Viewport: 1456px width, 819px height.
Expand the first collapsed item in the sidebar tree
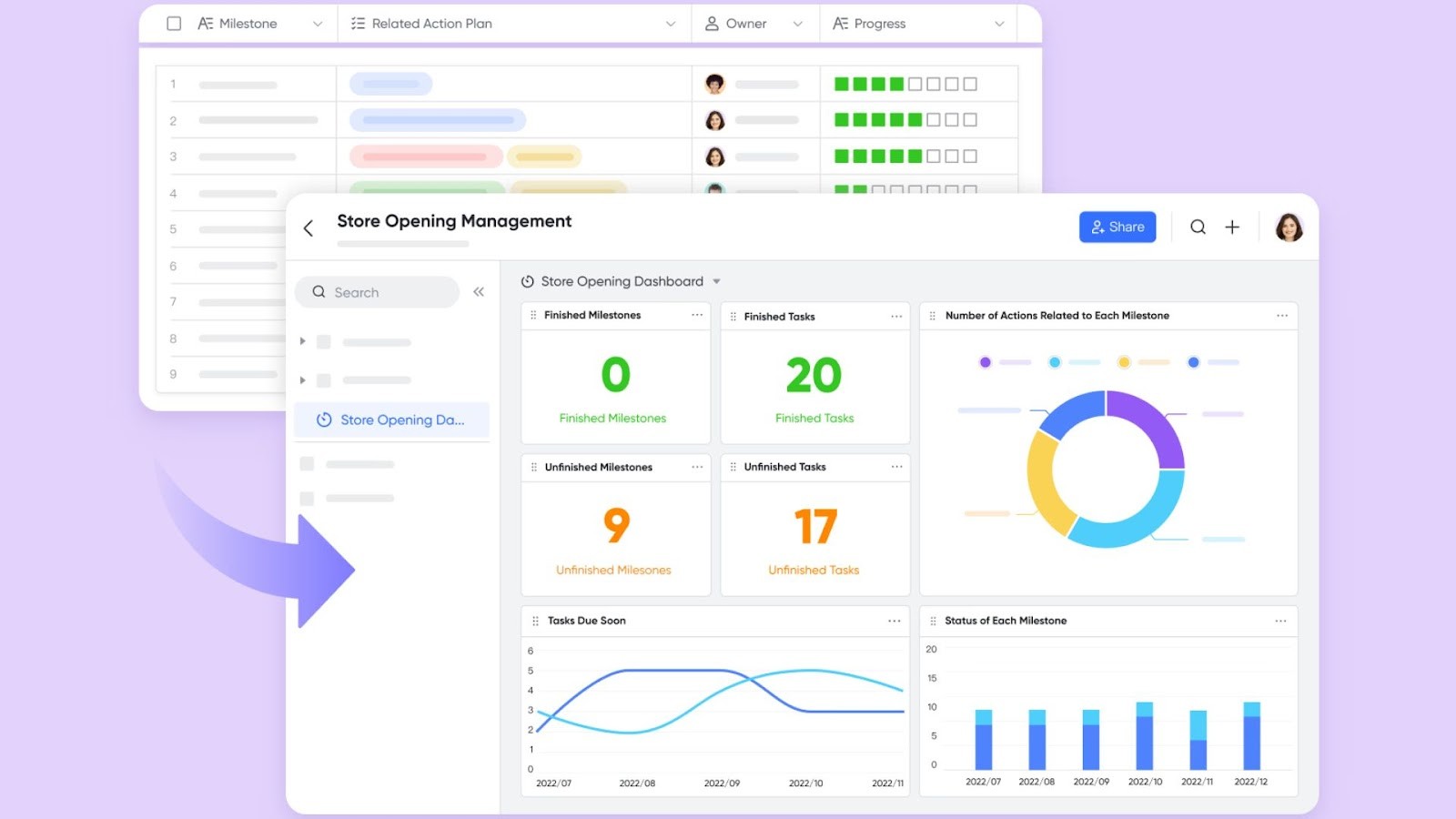[x=303, y=341]
